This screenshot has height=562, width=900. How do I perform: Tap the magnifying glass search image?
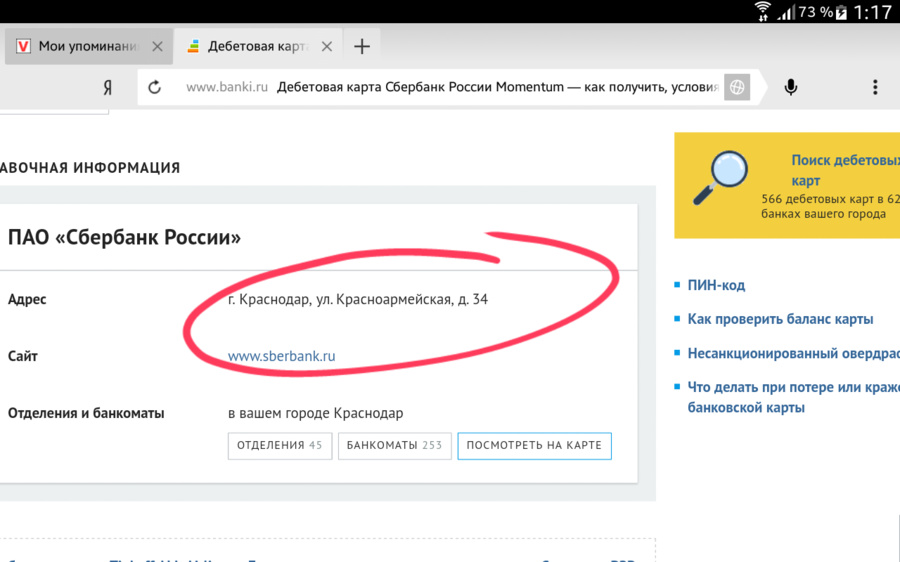click(720, 177)
